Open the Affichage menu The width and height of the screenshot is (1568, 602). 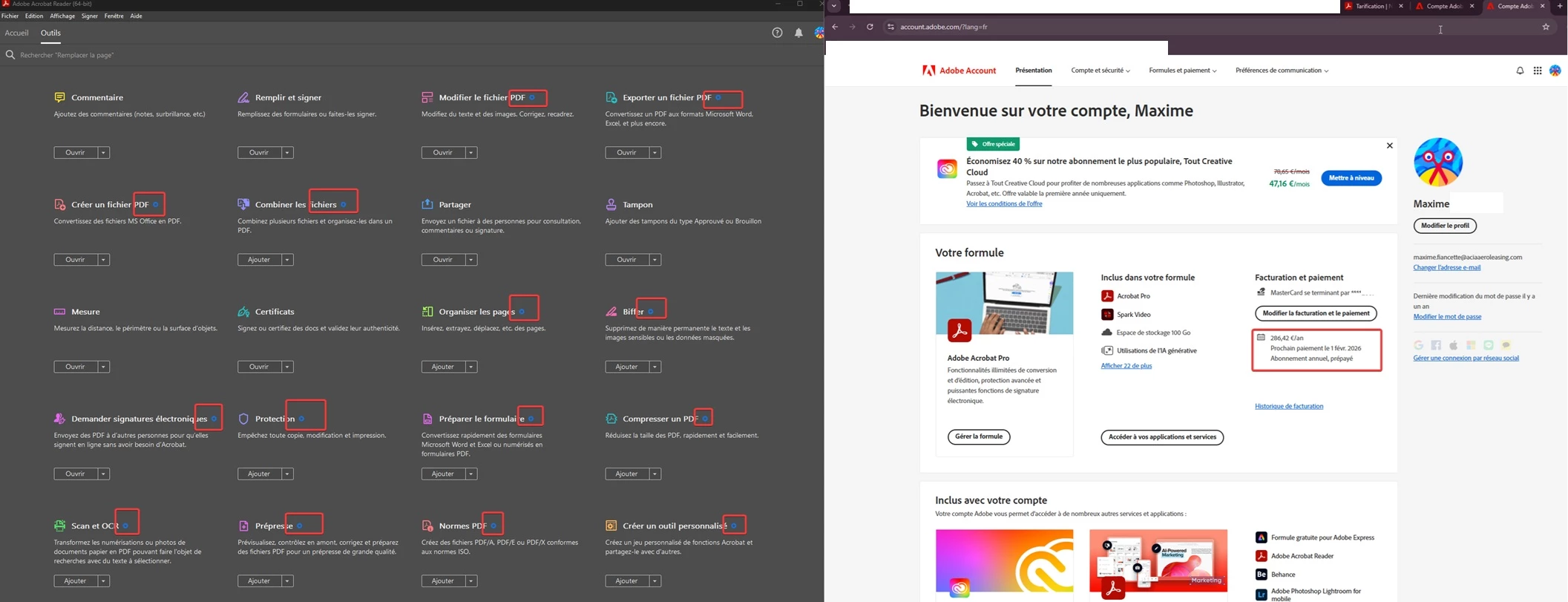coord(62,16)
